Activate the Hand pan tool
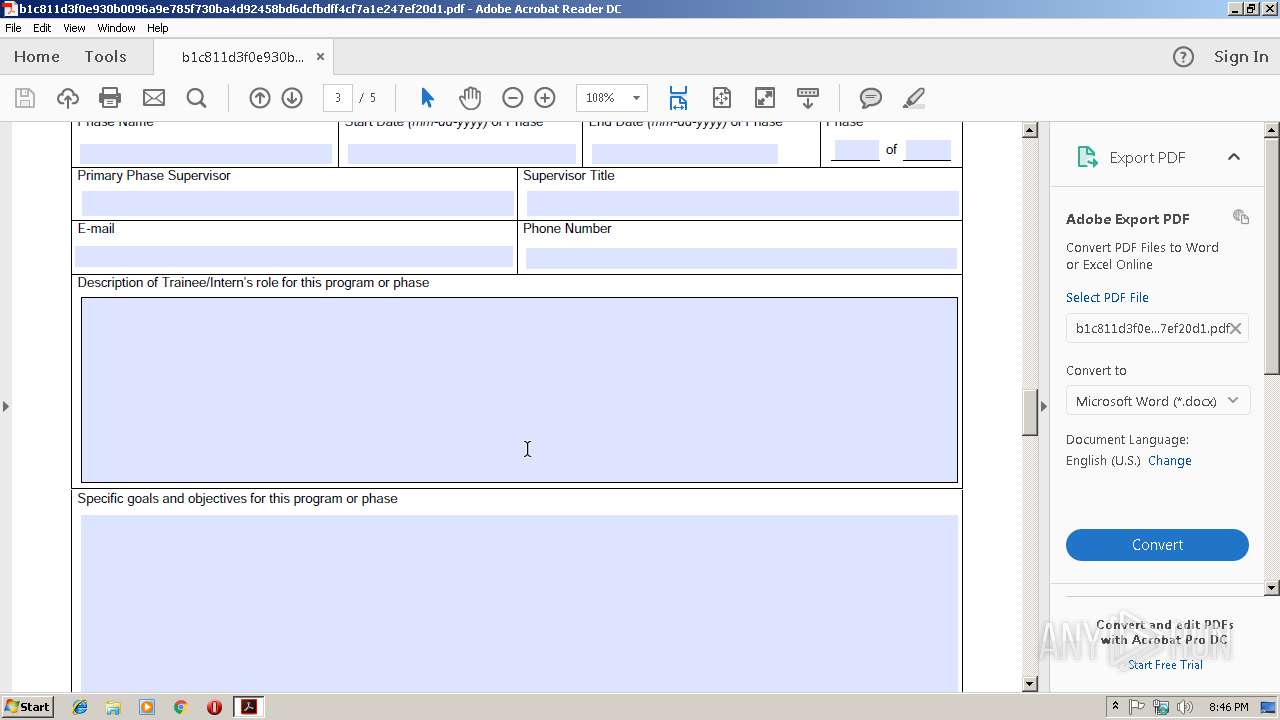 pyautogui.click(x=470, y=98)
